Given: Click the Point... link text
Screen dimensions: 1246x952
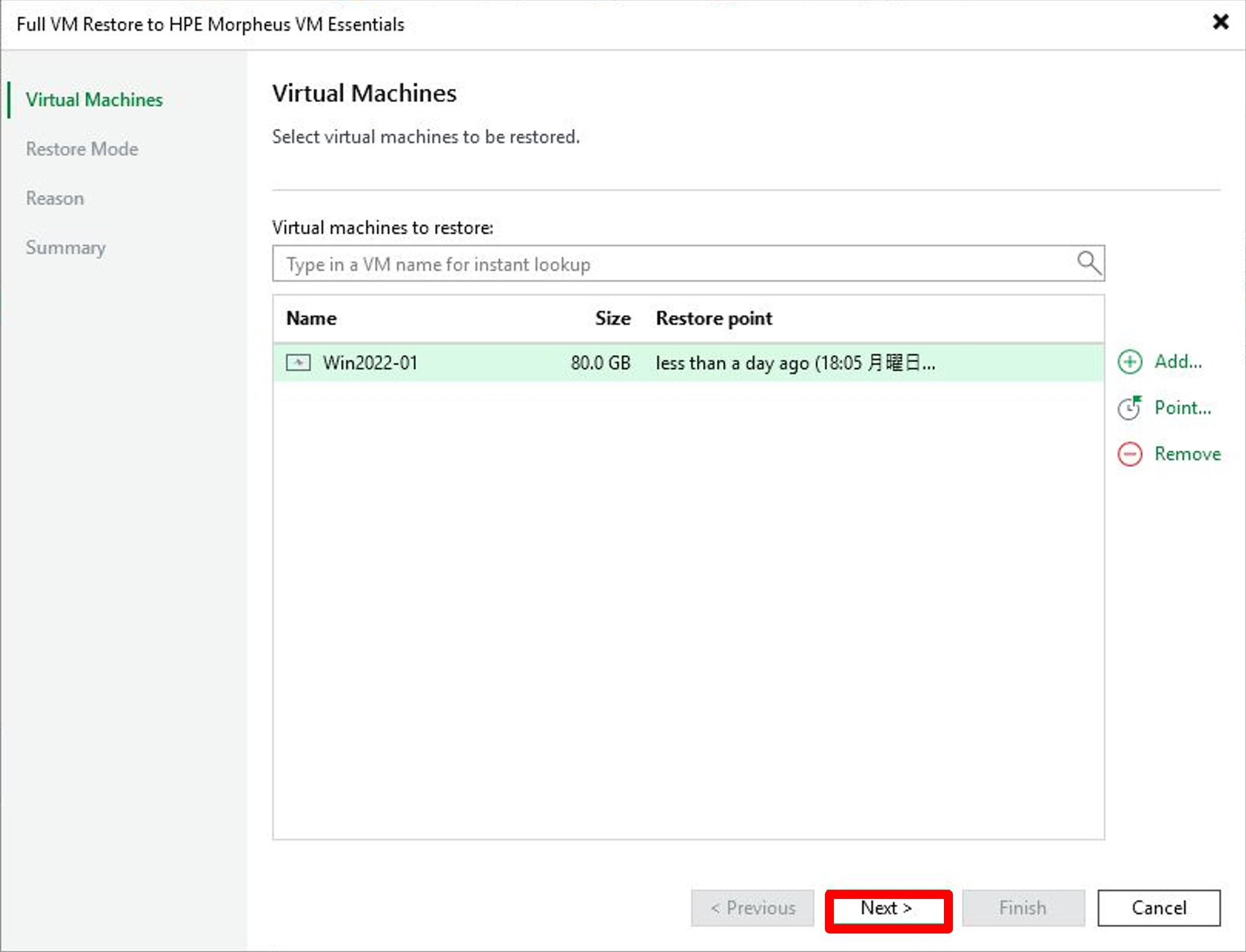Looking at the screenshot, I should coord(1183,408).
